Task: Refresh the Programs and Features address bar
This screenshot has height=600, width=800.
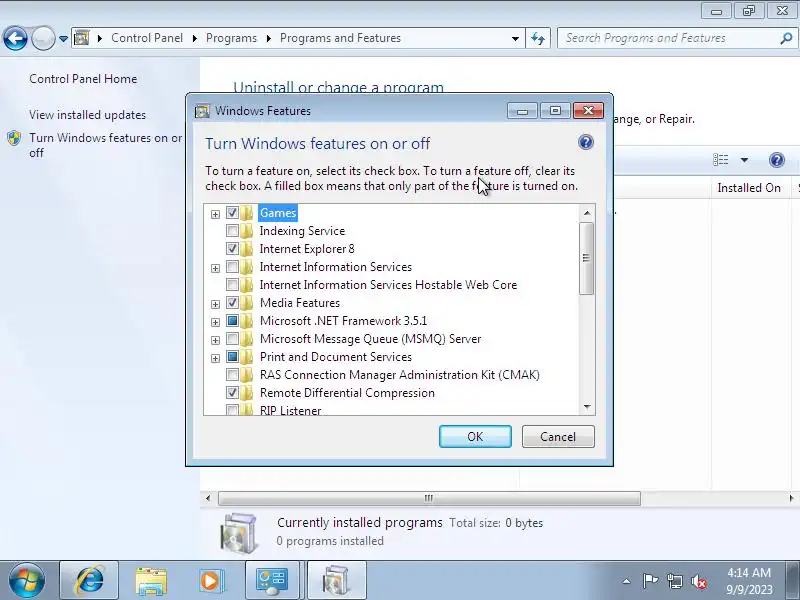Action: pyautogui.click(x=538, y=38)
